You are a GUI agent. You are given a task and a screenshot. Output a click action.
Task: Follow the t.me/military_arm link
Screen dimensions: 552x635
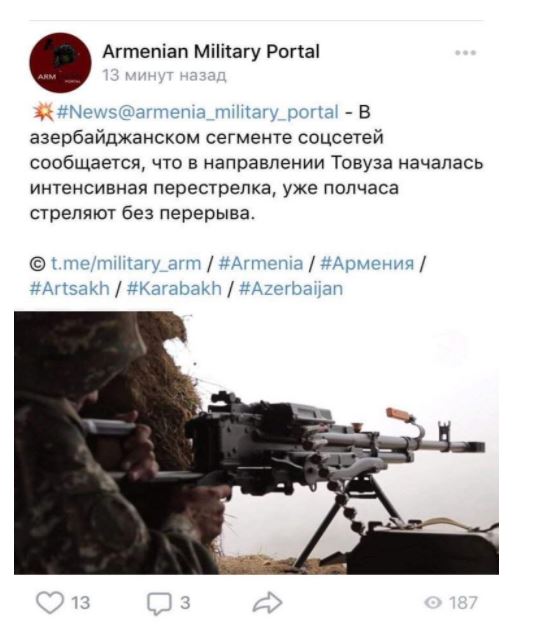126,264
